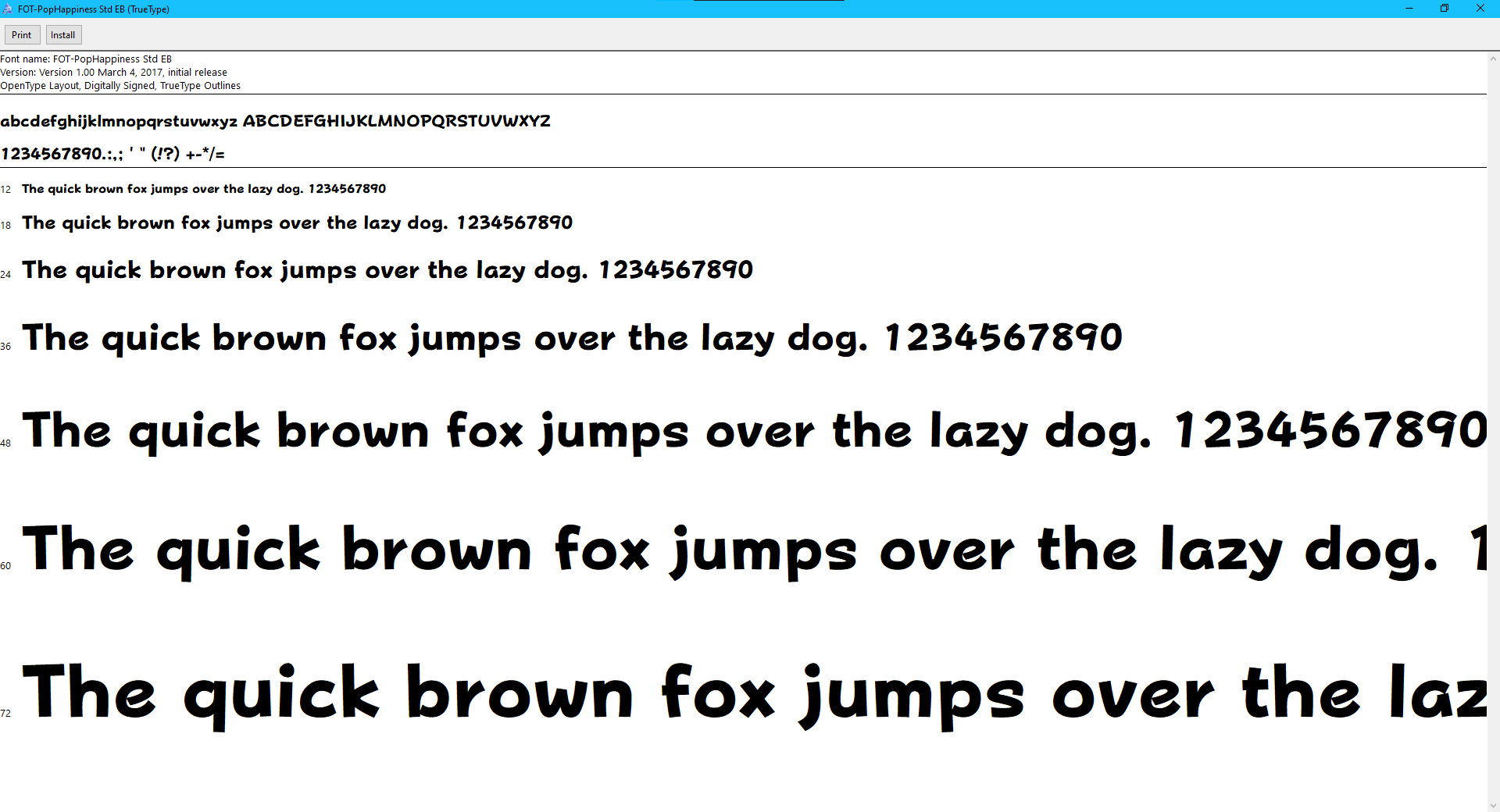The height and width of the screenshot is (812, 1500).
Task: Click the 72 point size label
Action: (x=5, y=713)
